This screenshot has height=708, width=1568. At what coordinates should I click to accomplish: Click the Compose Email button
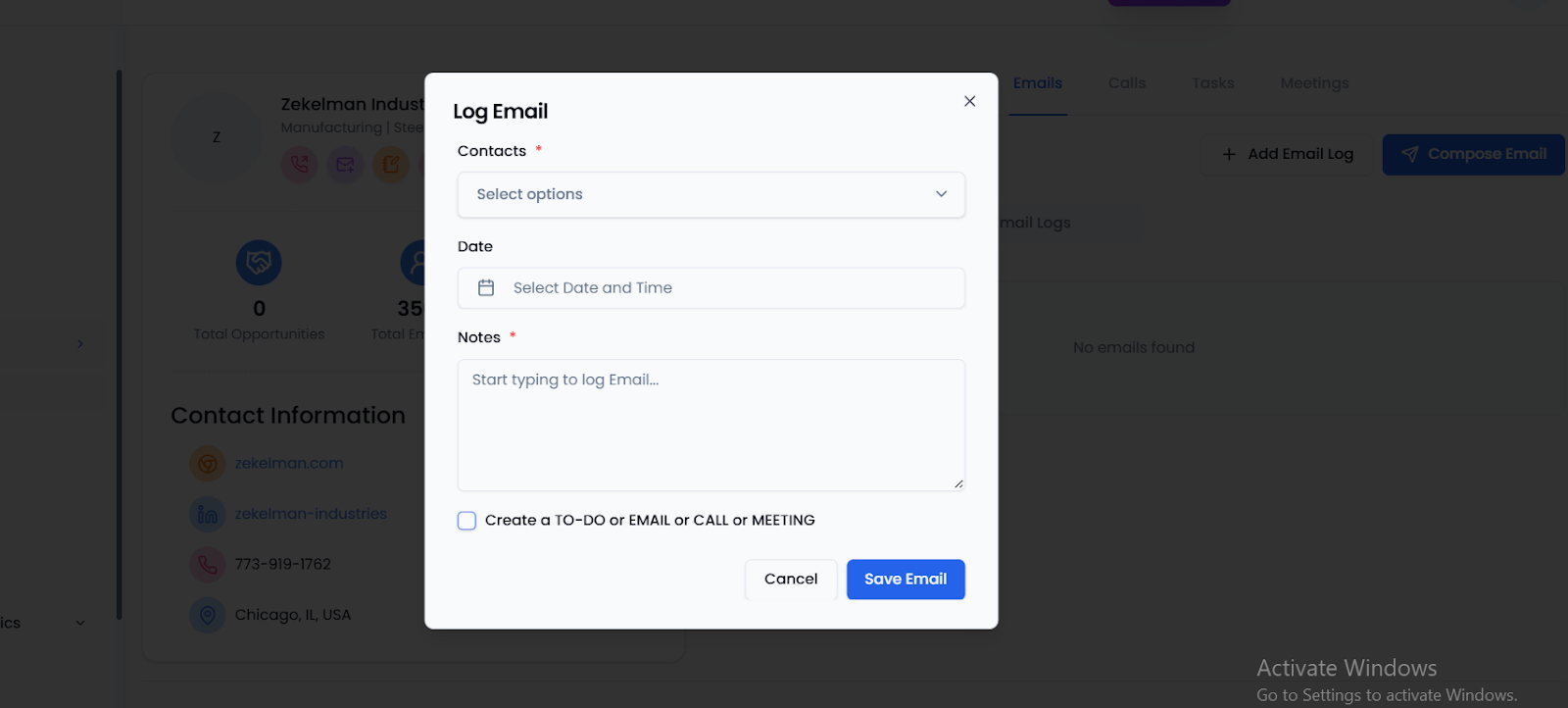[1473, 154]
